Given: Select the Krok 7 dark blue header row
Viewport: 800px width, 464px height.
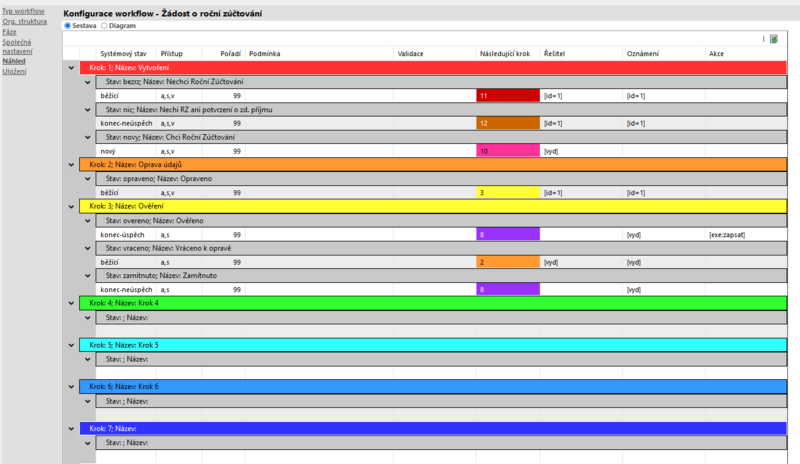Looking at the screenshot, I should tap(433, 428).
